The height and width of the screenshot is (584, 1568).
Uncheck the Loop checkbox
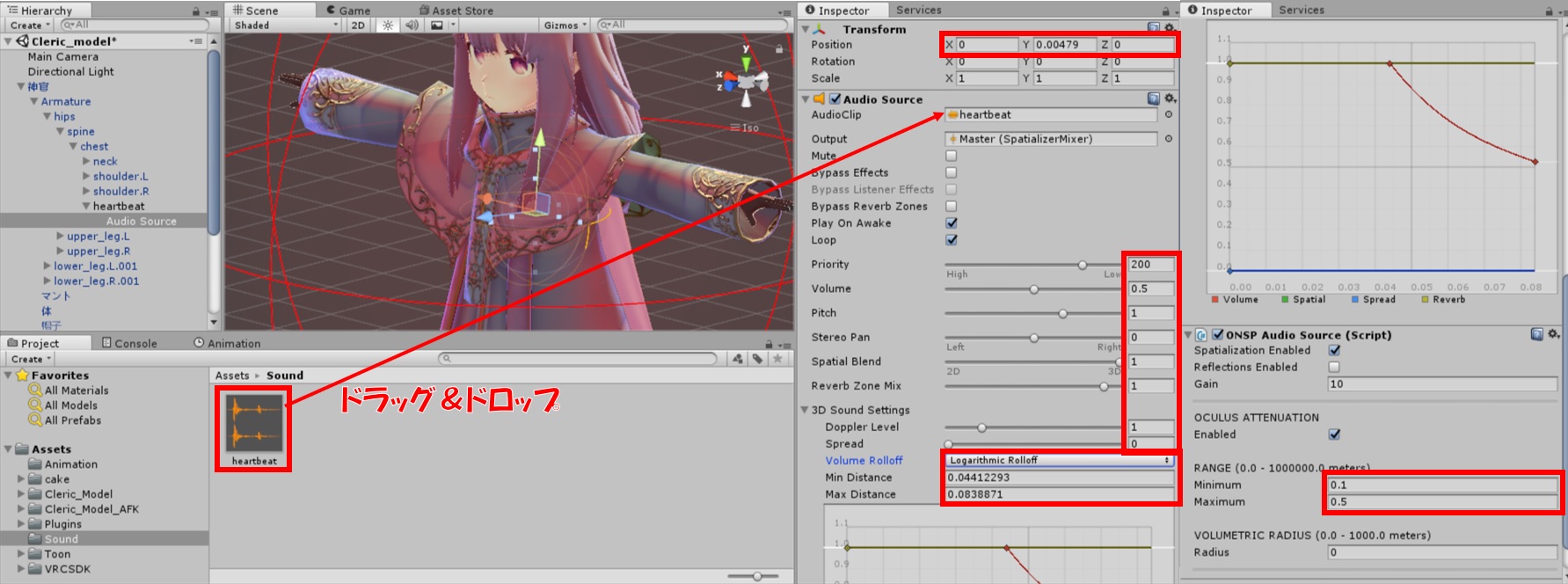(951, 240)
